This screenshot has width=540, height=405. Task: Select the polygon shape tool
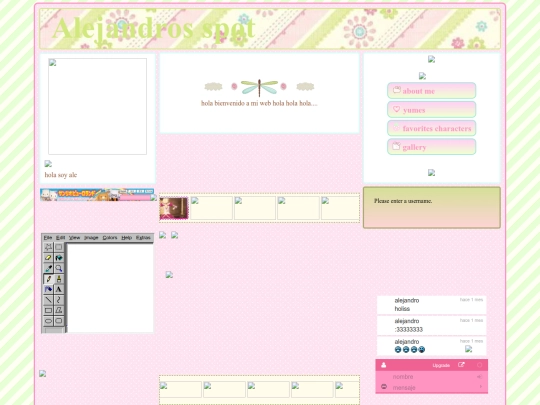59,310
